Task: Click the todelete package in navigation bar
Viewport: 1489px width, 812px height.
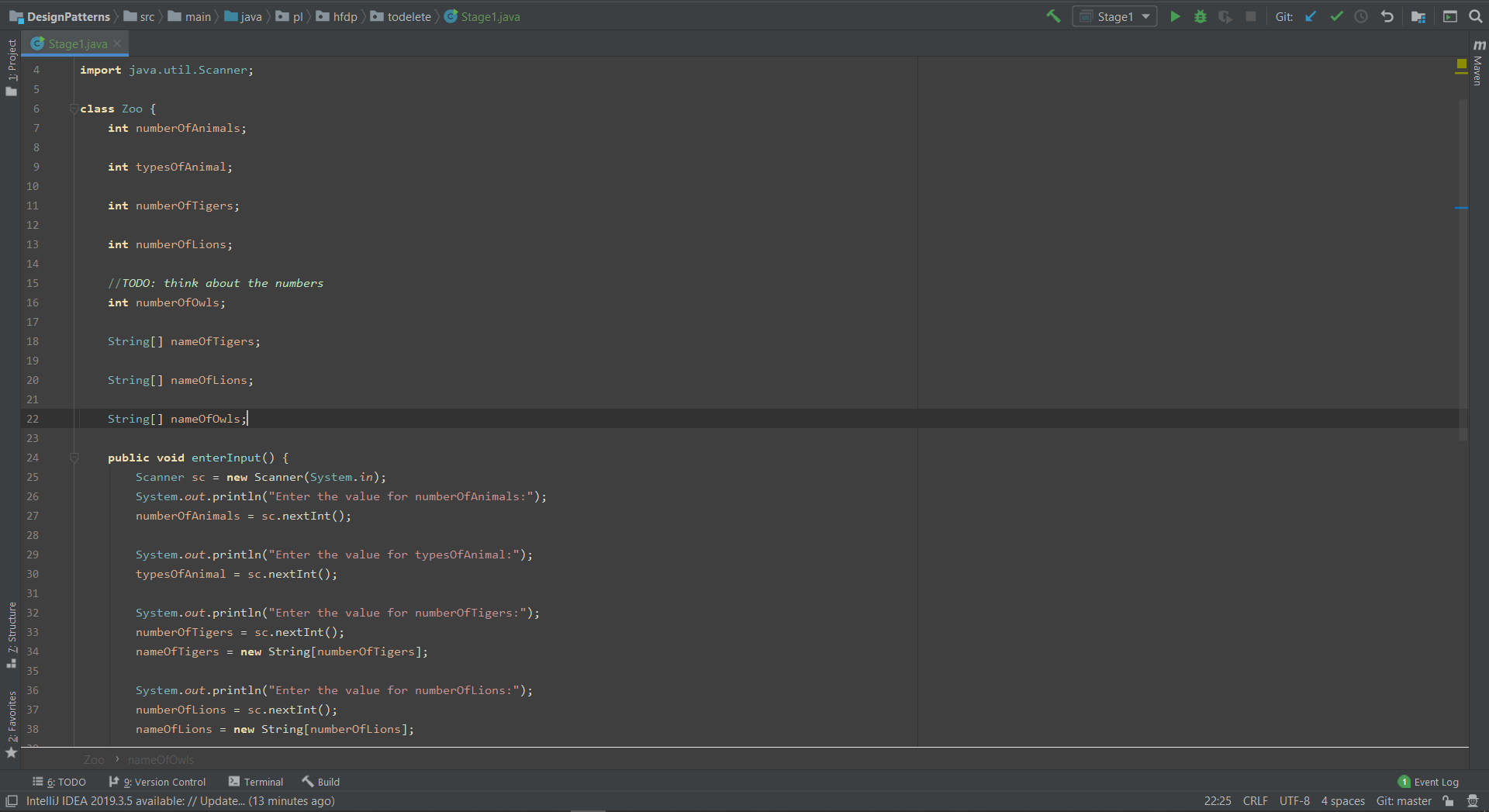Action: 401,16
